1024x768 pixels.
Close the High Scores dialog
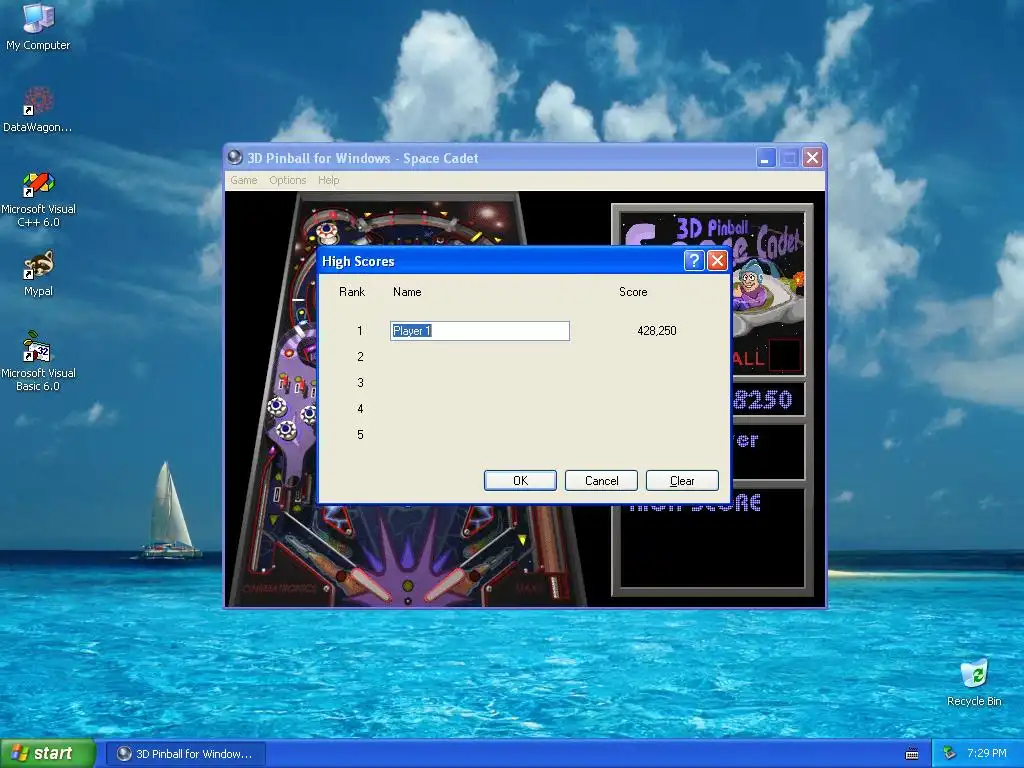point(717,261)
